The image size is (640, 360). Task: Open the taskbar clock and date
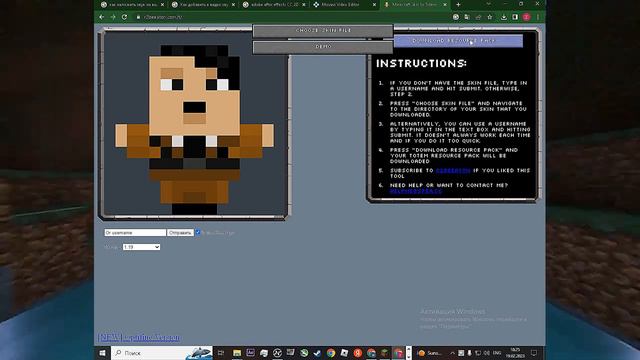pos(515,353)
